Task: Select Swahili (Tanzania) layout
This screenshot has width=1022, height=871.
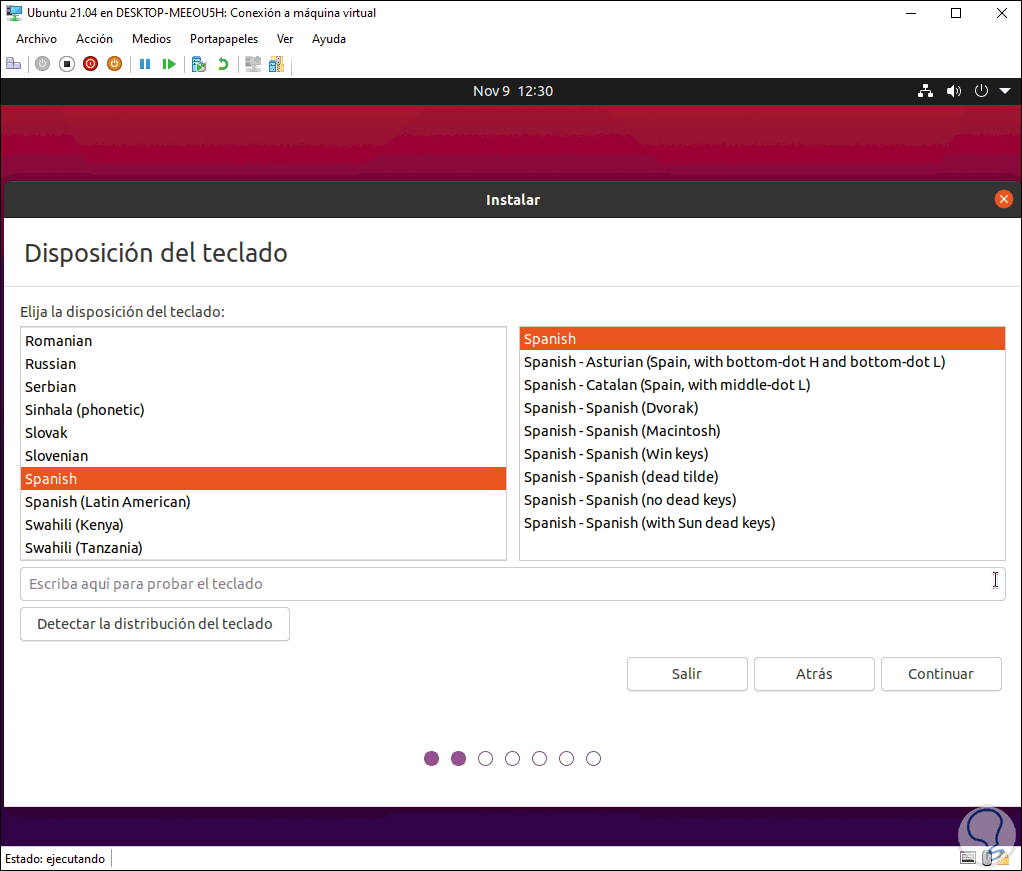Action: click(263, 548)
